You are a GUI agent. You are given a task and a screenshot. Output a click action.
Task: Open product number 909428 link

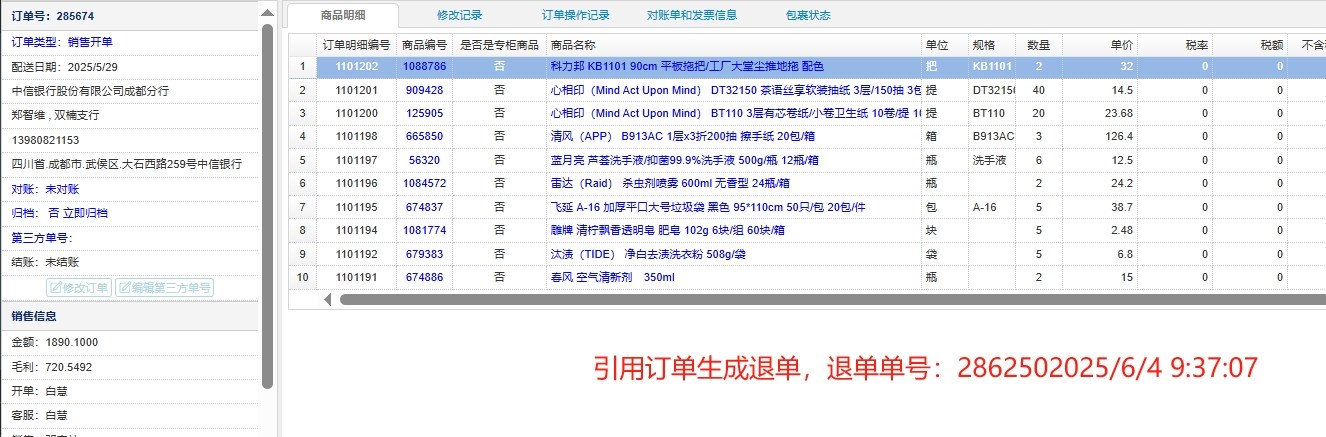pyautogui.click(x=424, y=90)
